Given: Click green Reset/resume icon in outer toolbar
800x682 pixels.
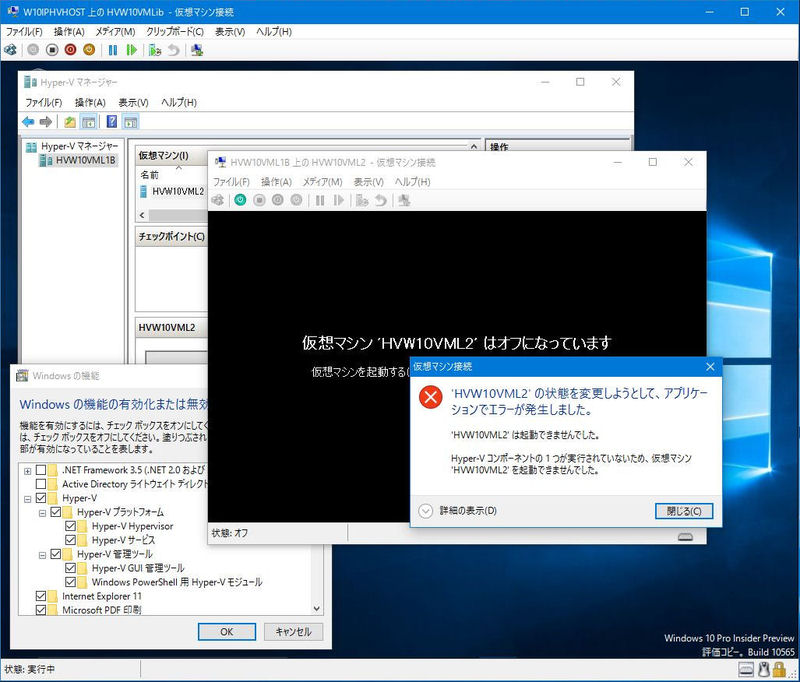Looking at the screenshot, I should 132,50.
